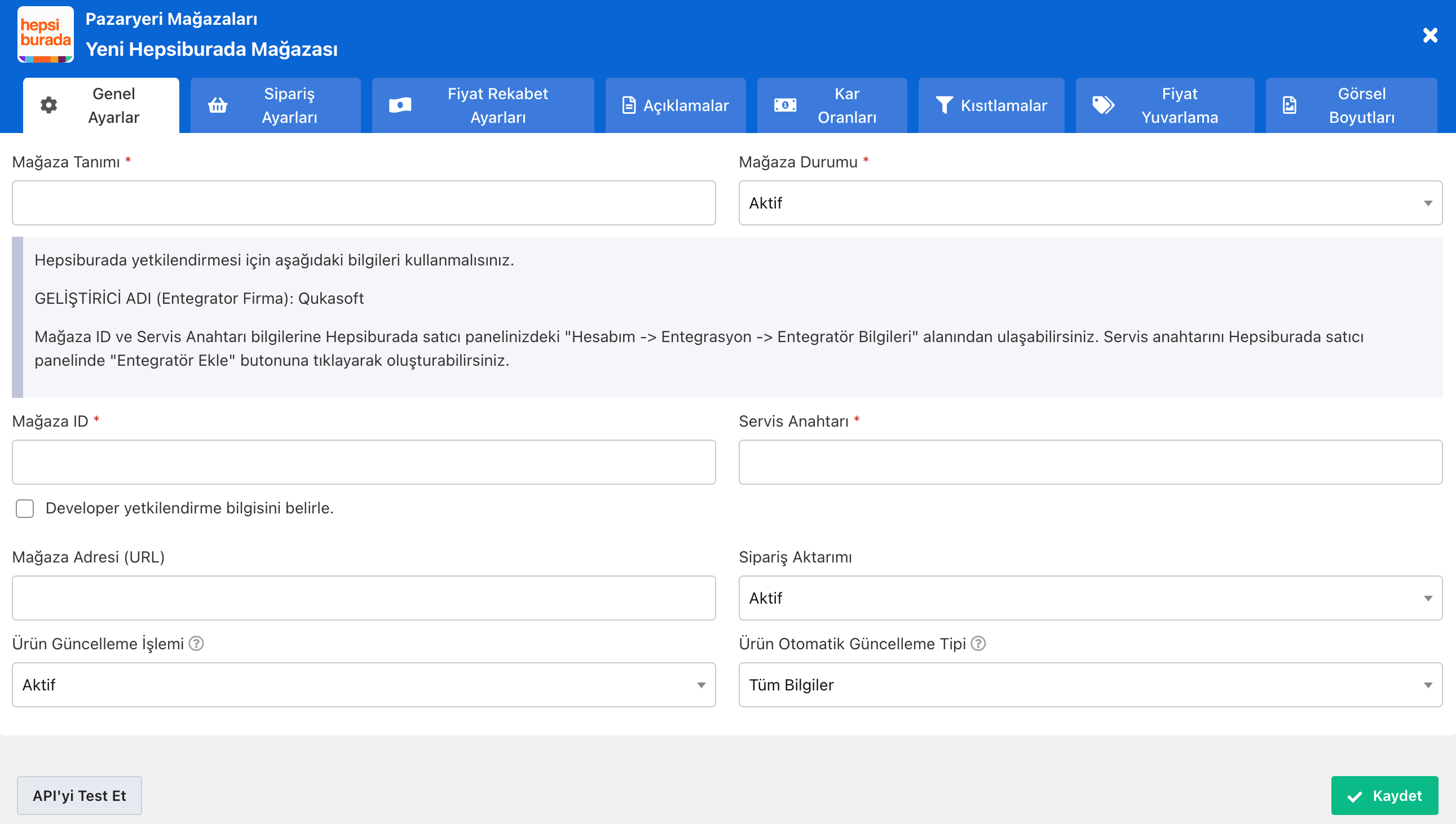Viewport: 1456px width, 824px height.
Task: Switch to the Açıklamalar tab
Action: (676, 105)
